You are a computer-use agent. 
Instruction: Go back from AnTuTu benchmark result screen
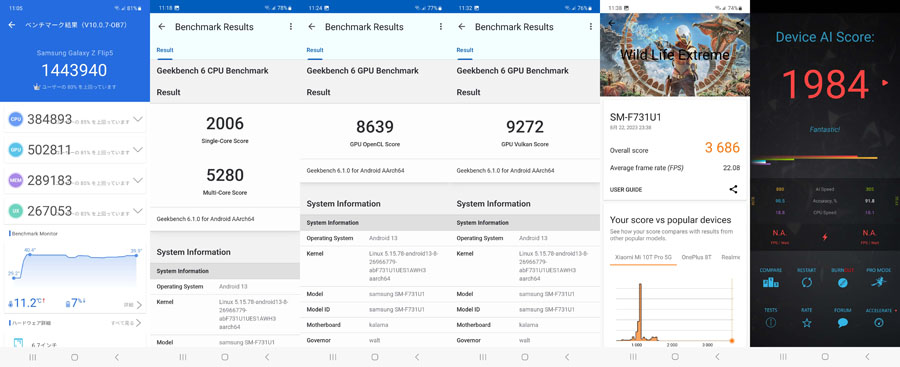(12, 25)
